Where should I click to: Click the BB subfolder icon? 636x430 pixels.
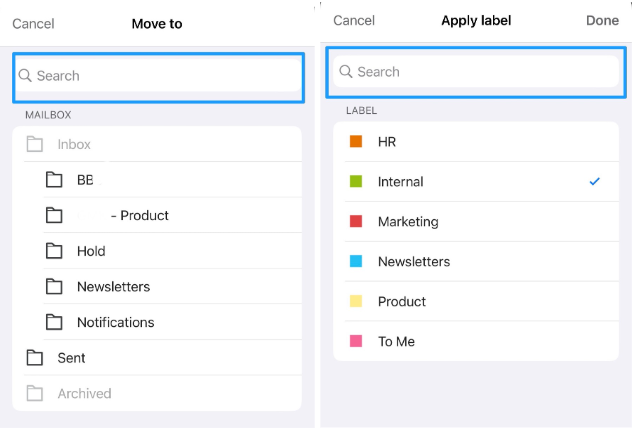pyautogui.click(x=54, y=180)
